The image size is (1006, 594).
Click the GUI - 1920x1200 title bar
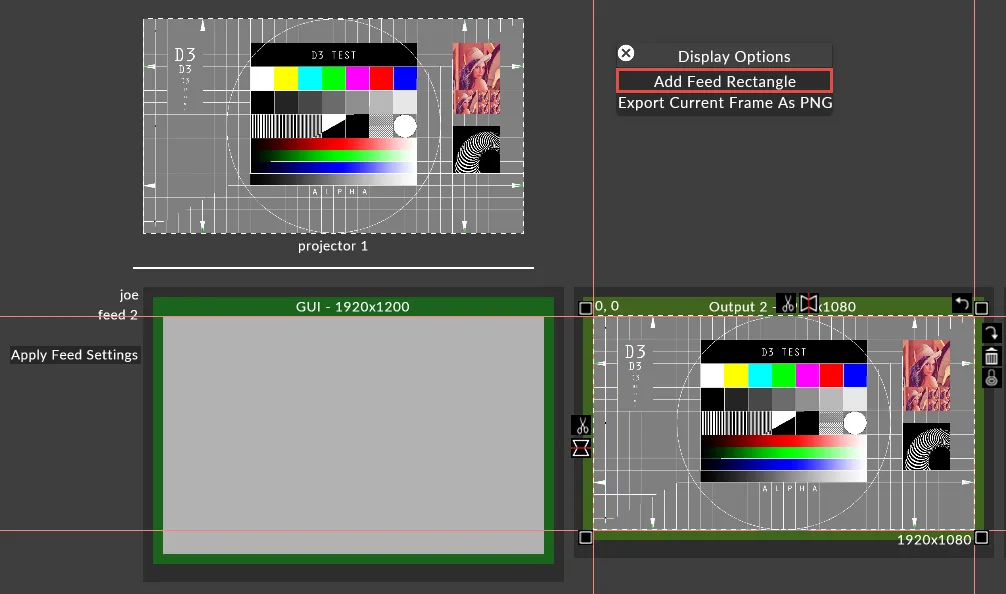[x=353, y=306]
